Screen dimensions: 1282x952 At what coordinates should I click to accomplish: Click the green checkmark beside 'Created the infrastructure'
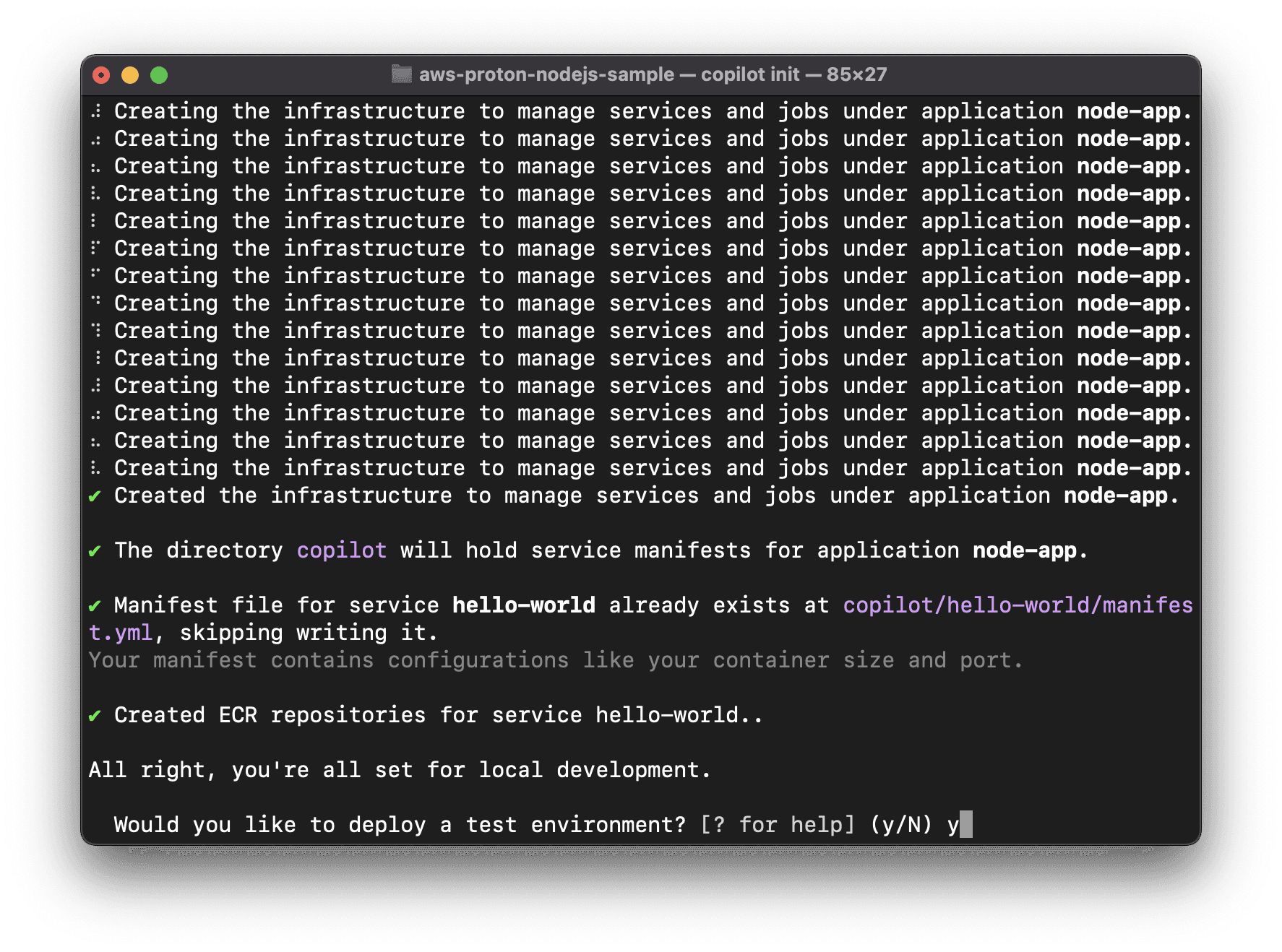click(95, 496)
